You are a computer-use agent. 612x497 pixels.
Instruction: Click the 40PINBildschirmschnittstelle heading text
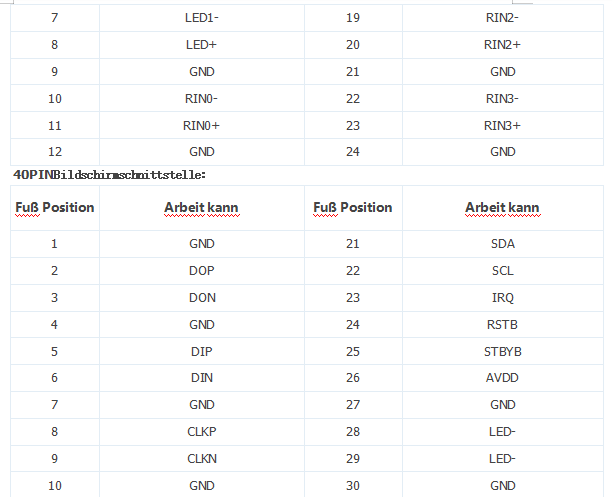pyautogui.click(x=109, y=174)
